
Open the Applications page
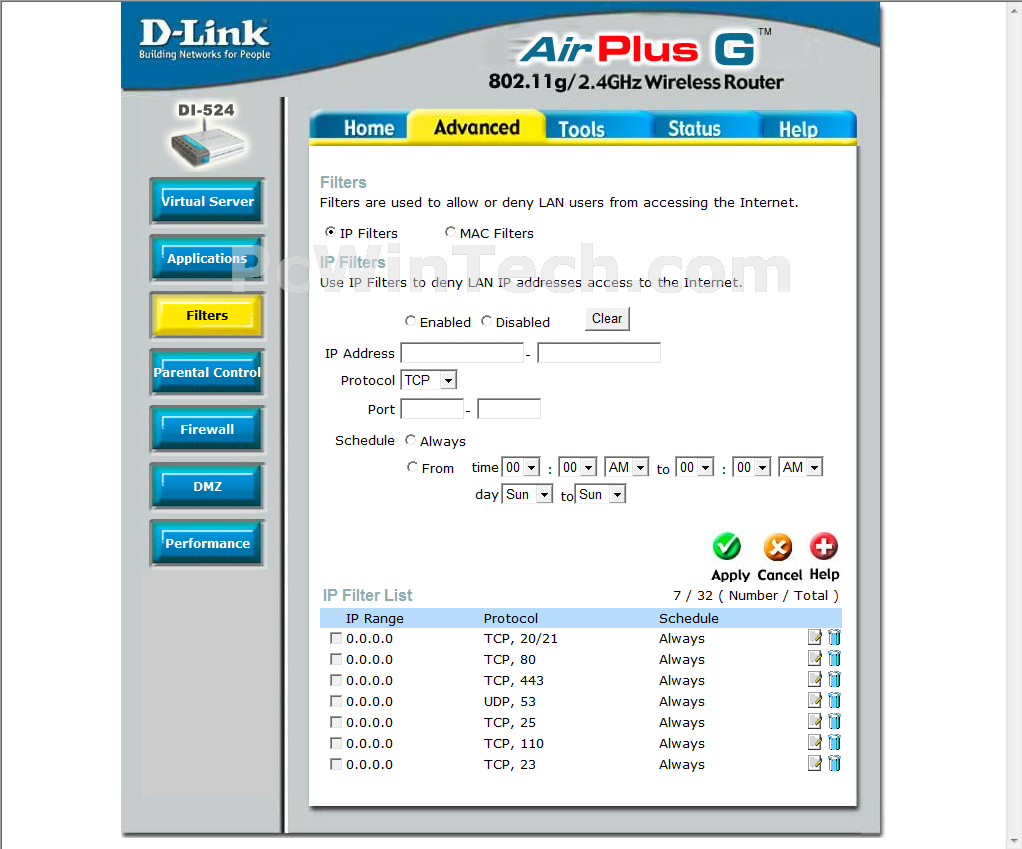click(x=207, y=258)
